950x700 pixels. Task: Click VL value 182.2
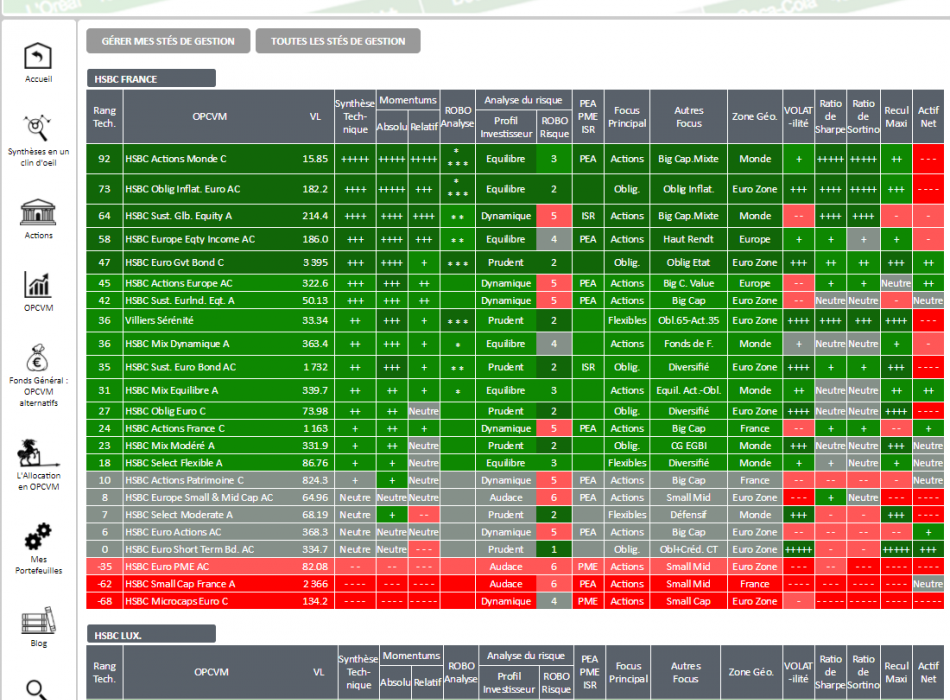(x=315, y=189)
